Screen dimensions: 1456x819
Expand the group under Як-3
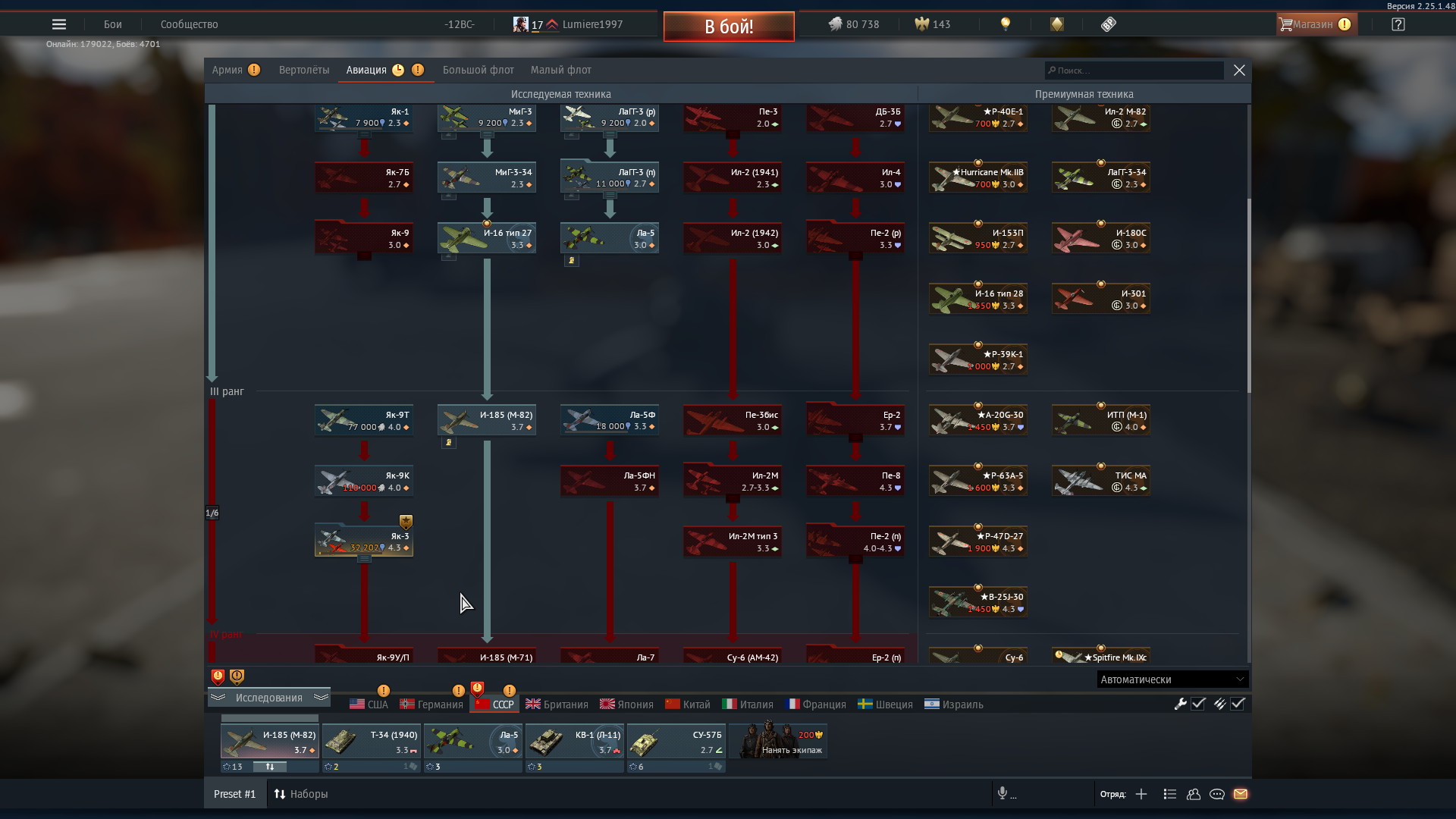(x=365, y=560)
